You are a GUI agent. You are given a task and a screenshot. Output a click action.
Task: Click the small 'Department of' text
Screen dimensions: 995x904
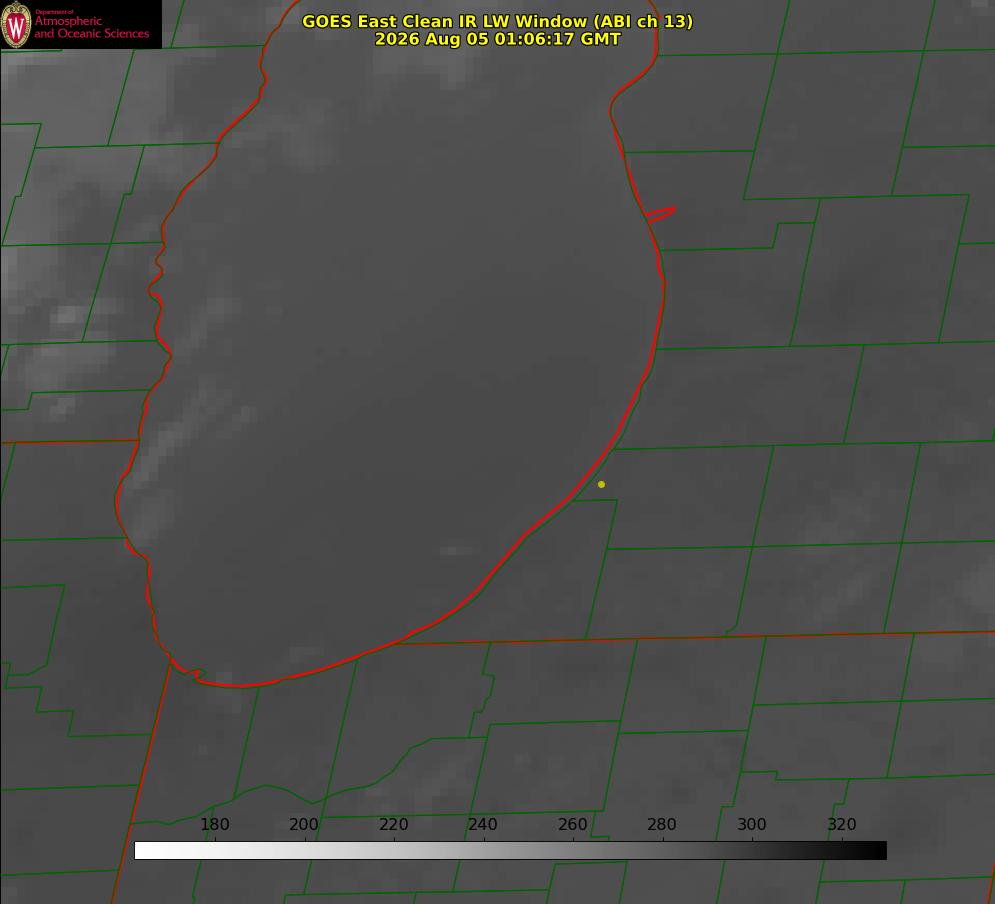tap(54, 12)
